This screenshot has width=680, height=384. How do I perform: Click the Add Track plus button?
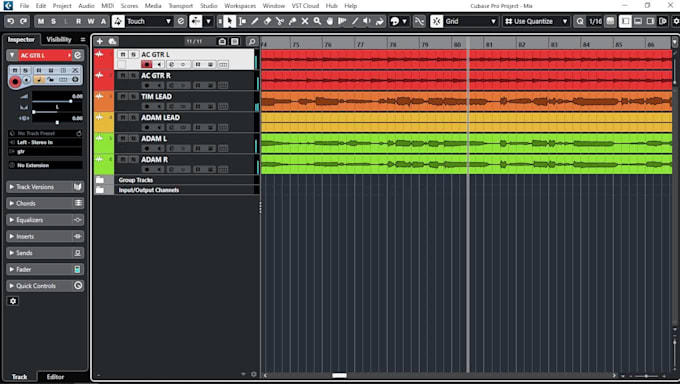point(100,41)
